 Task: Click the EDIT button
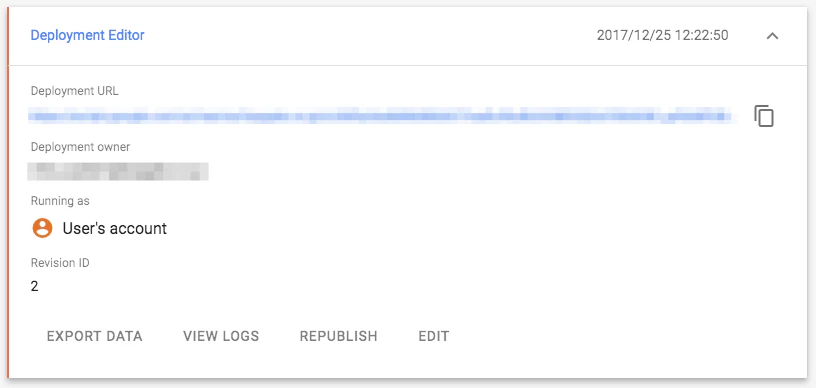tap(434, 336)
